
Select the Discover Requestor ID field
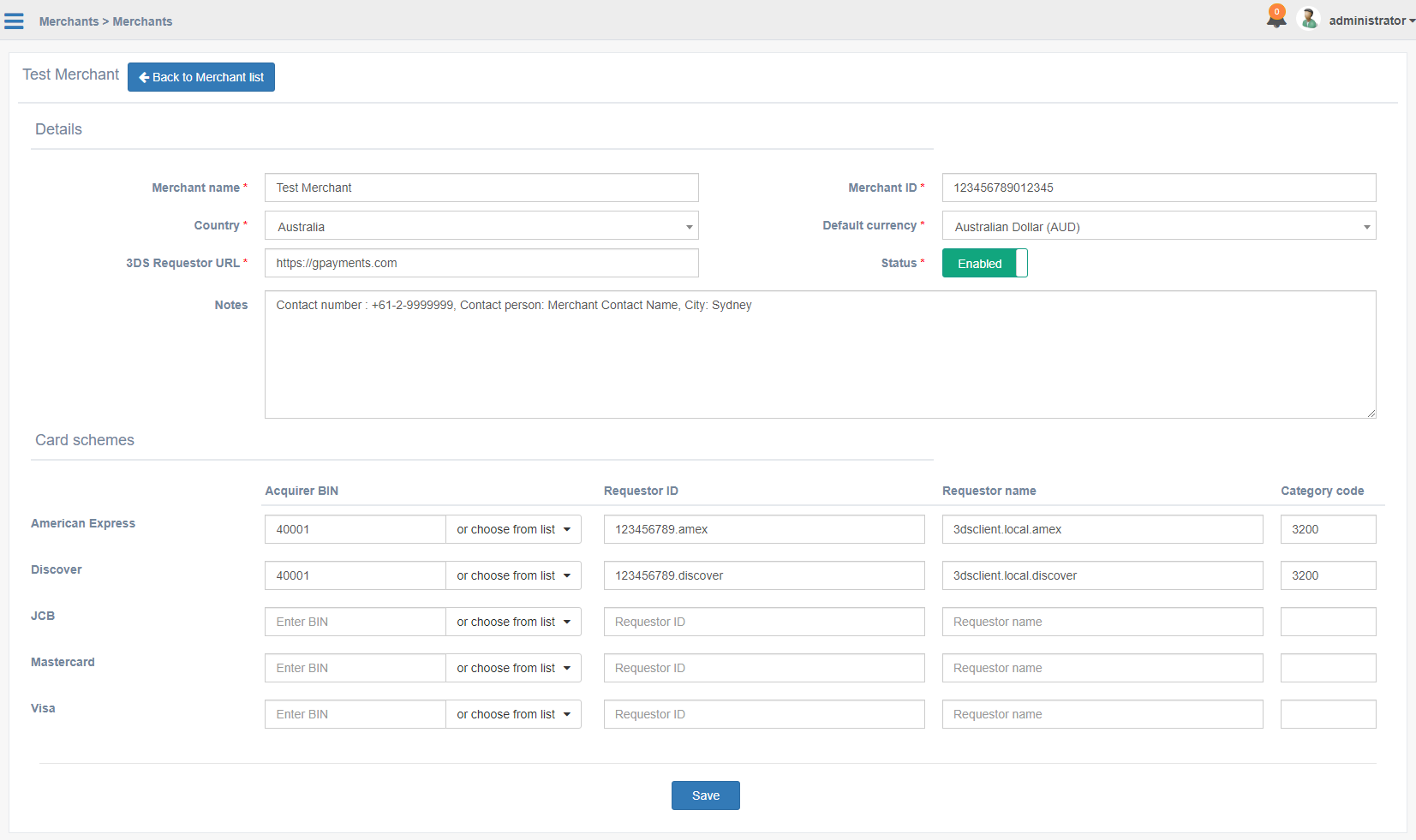point(763,576)
